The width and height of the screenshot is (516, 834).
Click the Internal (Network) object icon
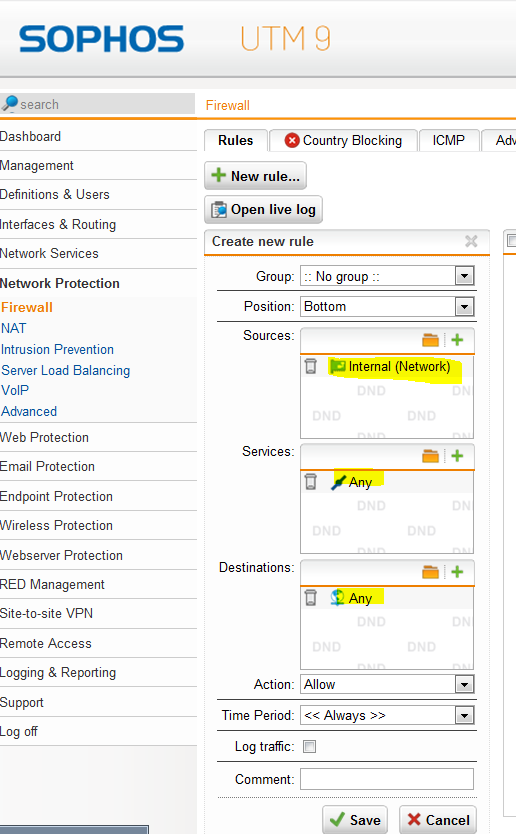pyautogui.click(x=338, y=366)
